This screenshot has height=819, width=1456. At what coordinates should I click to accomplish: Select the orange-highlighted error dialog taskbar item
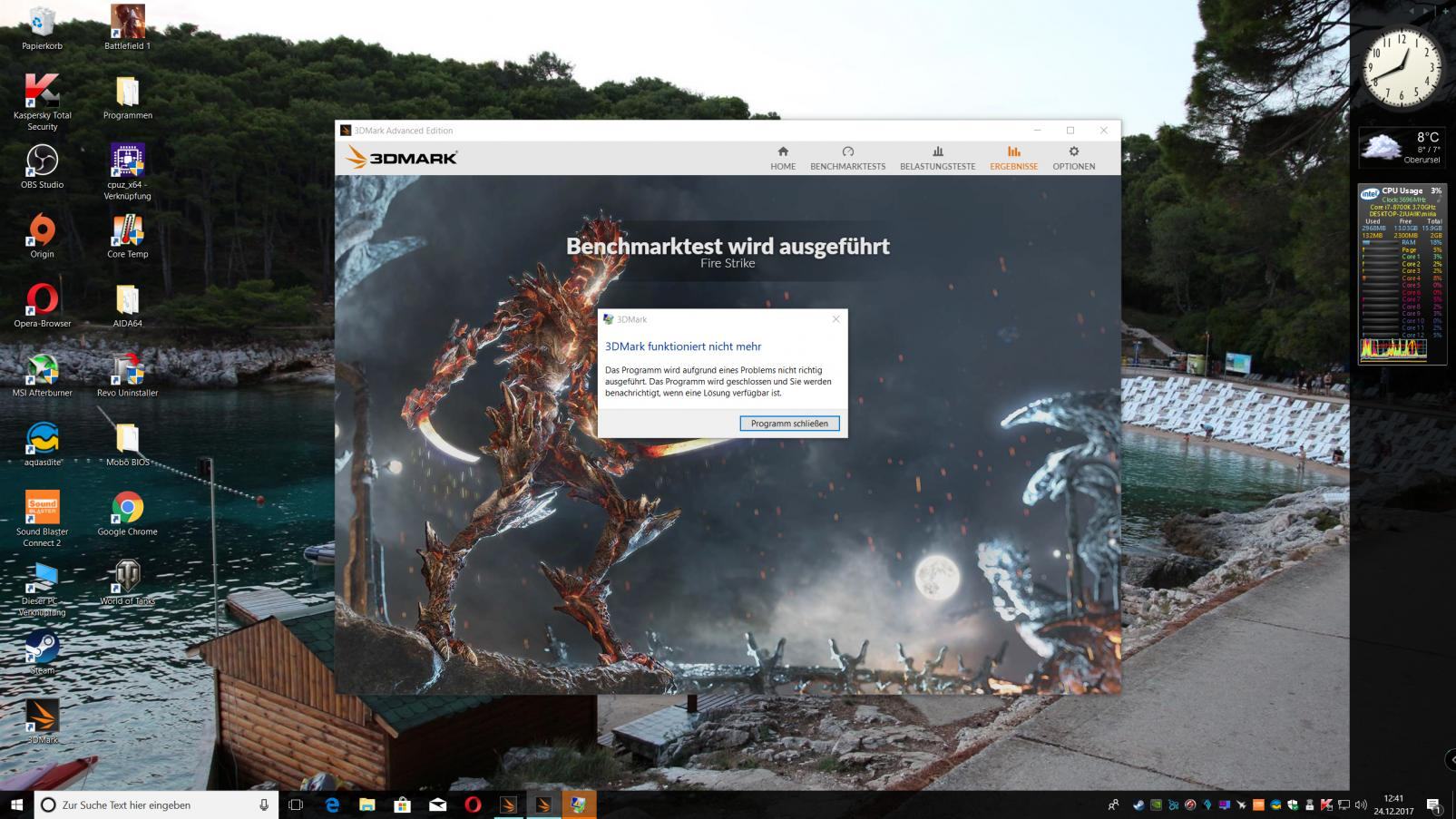point(579,804)
